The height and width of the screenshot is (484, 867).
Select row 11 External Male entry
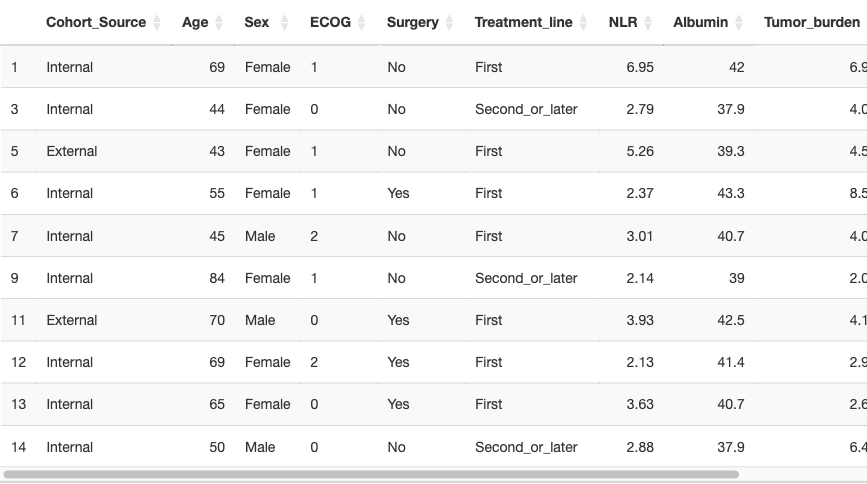pos(434,320)
